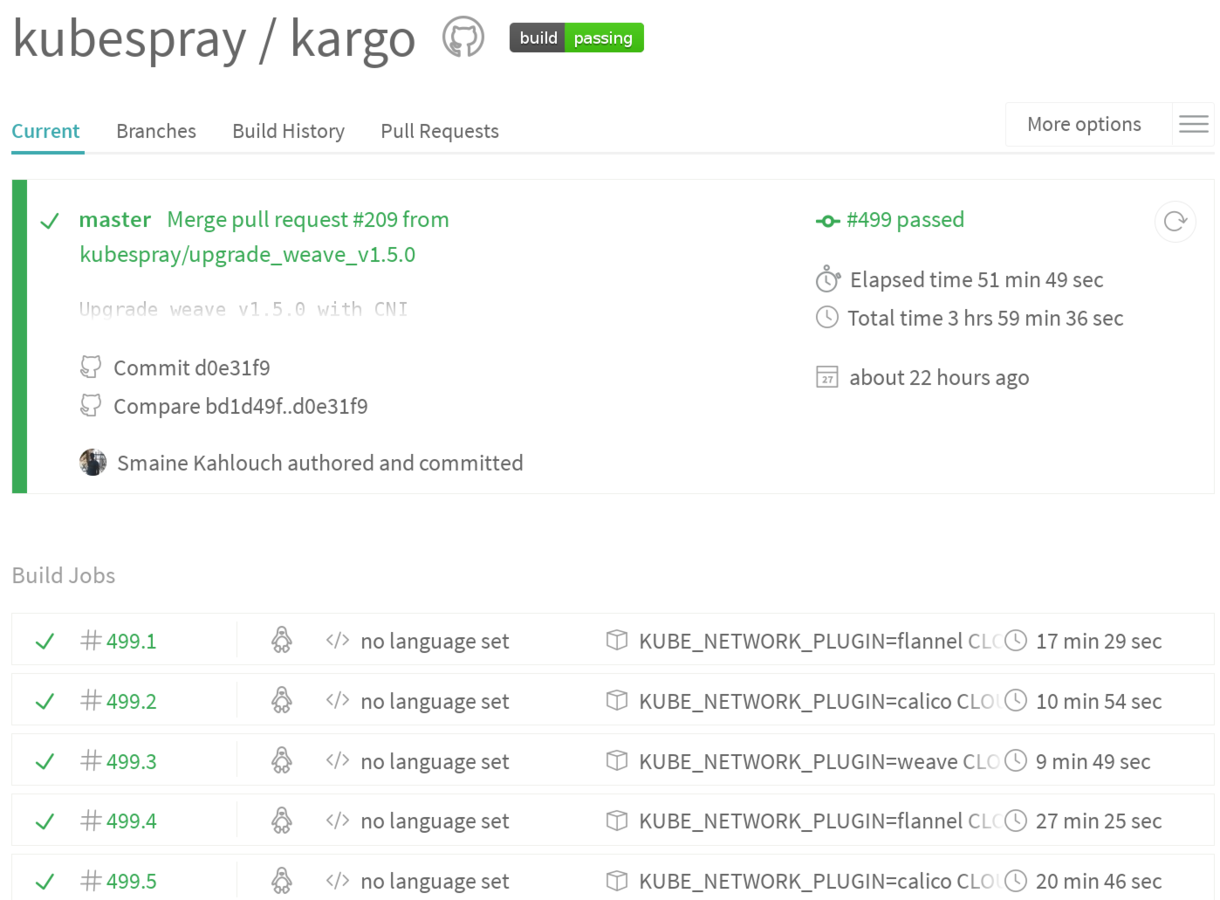Click the code brackets icon in row #499.1
1220x900 pixels.
click(337, 640)
